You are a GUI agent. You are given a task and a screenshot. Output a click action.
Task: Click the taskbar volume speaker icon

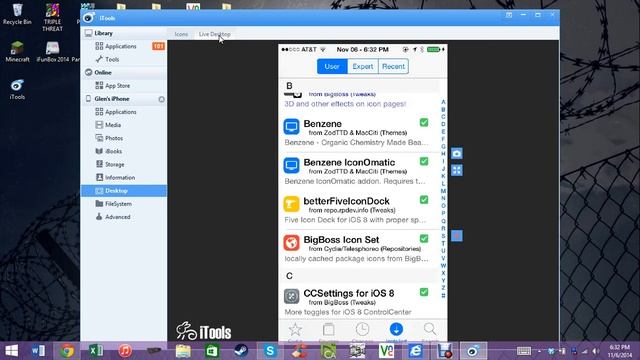click(596, 351)
